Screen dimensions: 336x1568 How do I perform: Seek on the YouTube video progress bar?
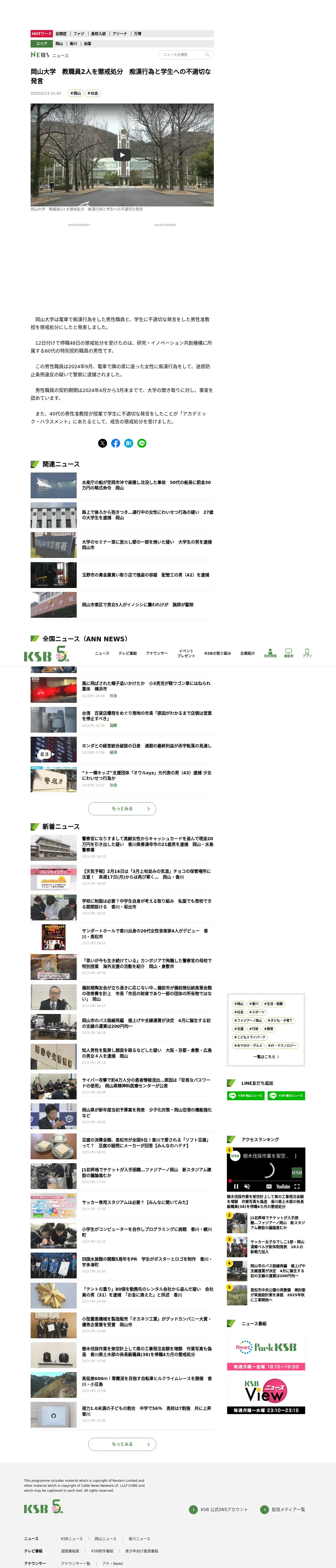(266, 1181)
